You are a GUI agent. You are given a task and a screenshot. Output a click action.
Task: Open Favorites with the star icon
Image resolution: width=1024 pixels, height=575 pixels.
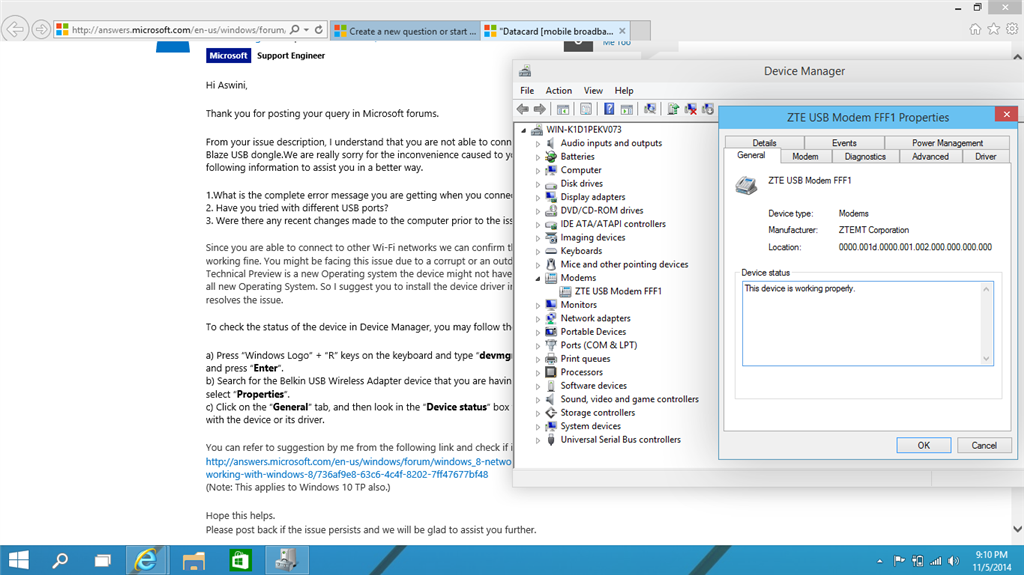(993, 29)
